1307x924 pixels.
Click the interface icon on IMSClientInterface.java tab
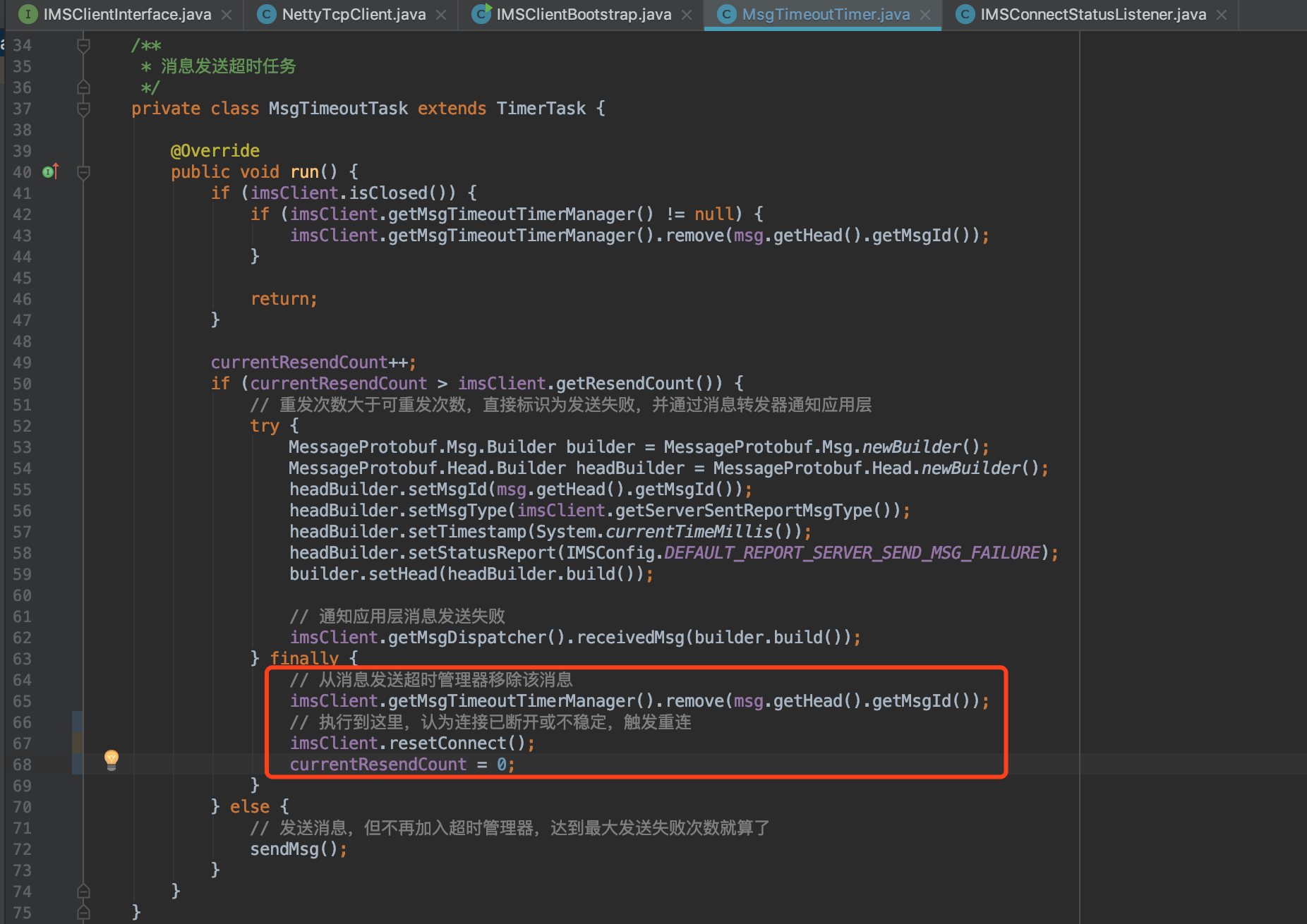click(27, 14)
